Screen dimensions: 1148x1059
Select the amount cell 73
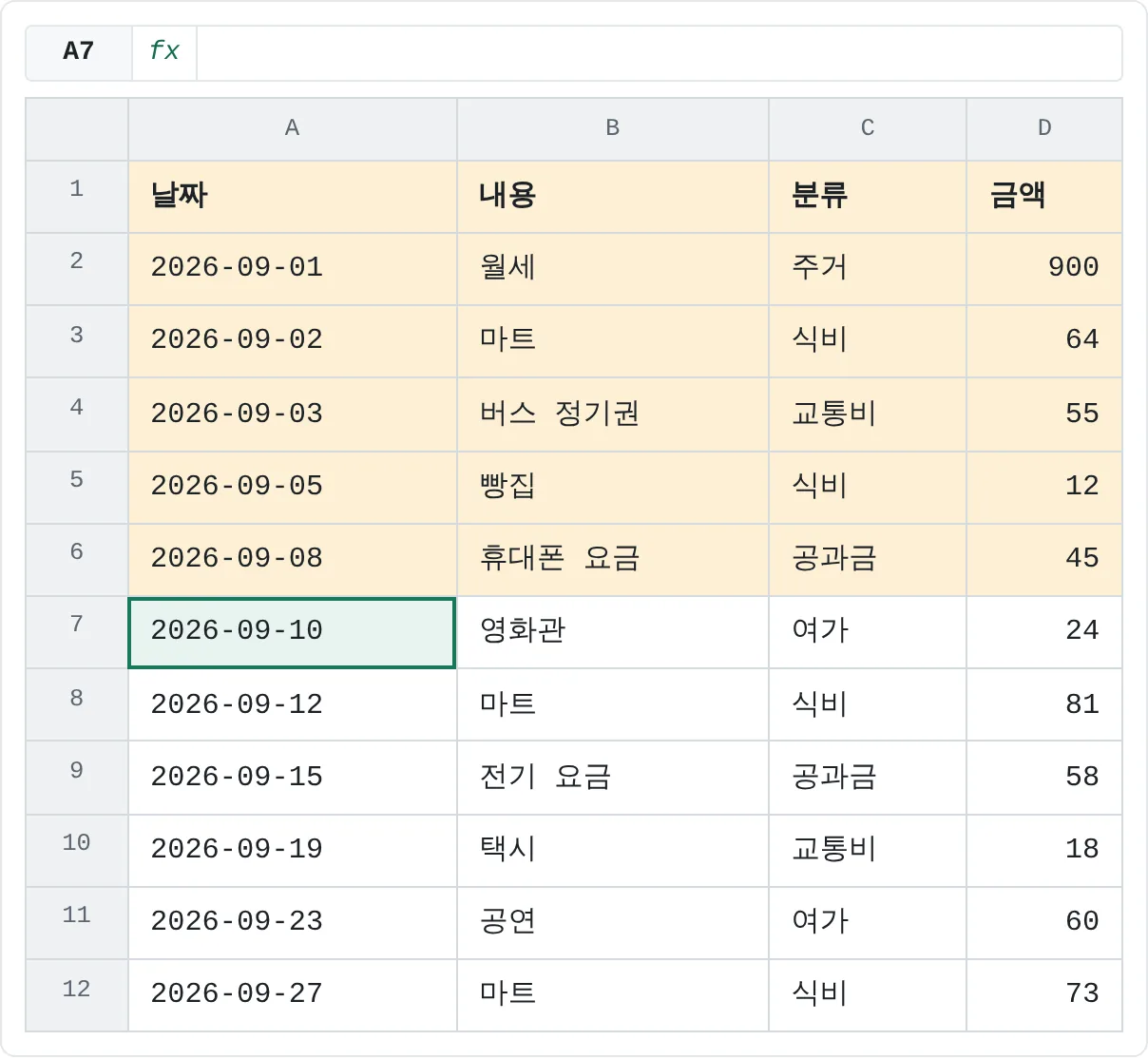click(x=1044, y=995)
